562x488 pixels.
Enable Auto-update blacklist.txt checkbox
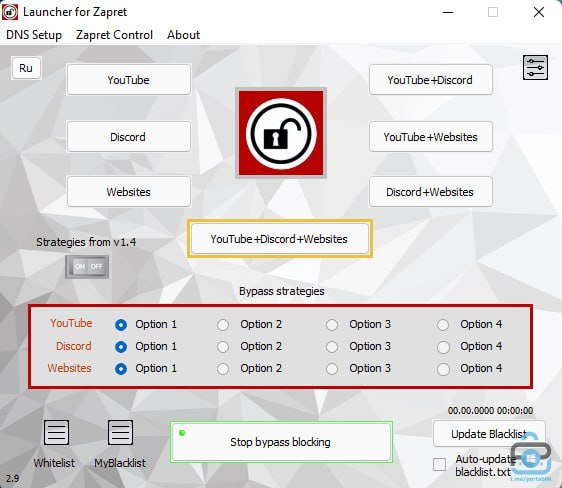439,464
